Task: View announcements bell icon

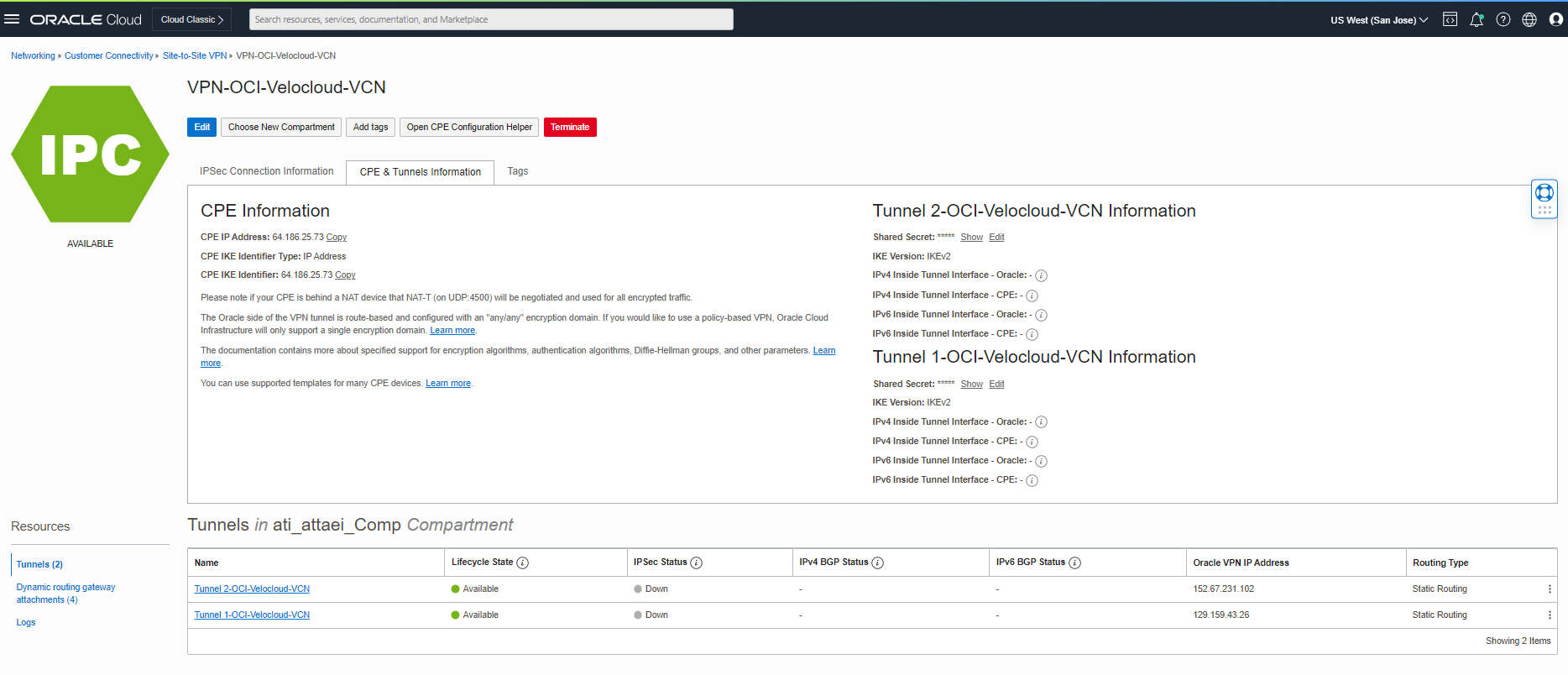Action: (x=1477, y=19)
